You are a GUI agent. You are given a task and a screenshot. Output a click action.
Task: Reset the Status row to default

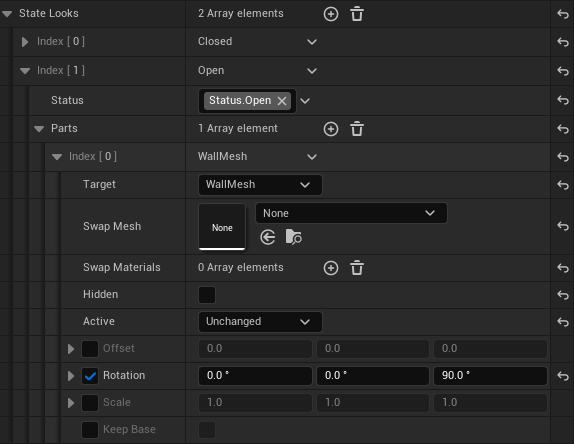click(x=563, y=100)
